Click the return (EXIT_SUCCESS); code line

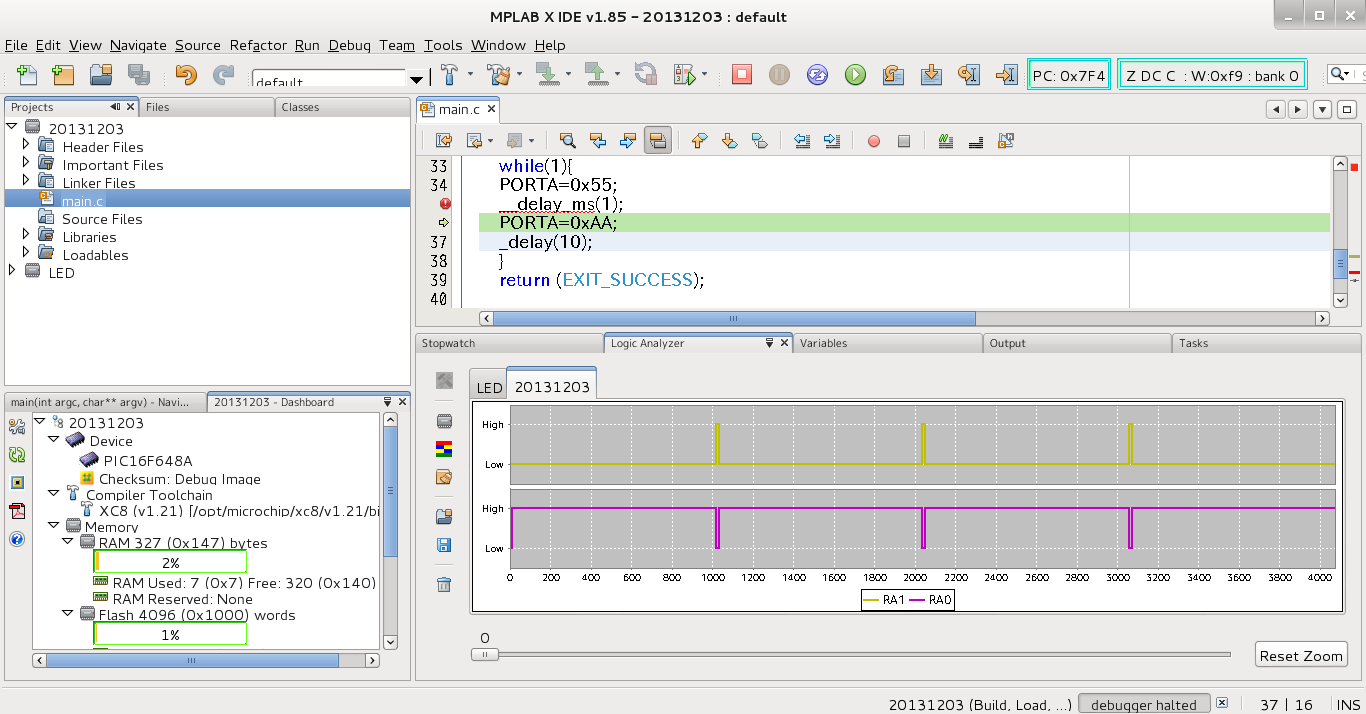point(602,280)
